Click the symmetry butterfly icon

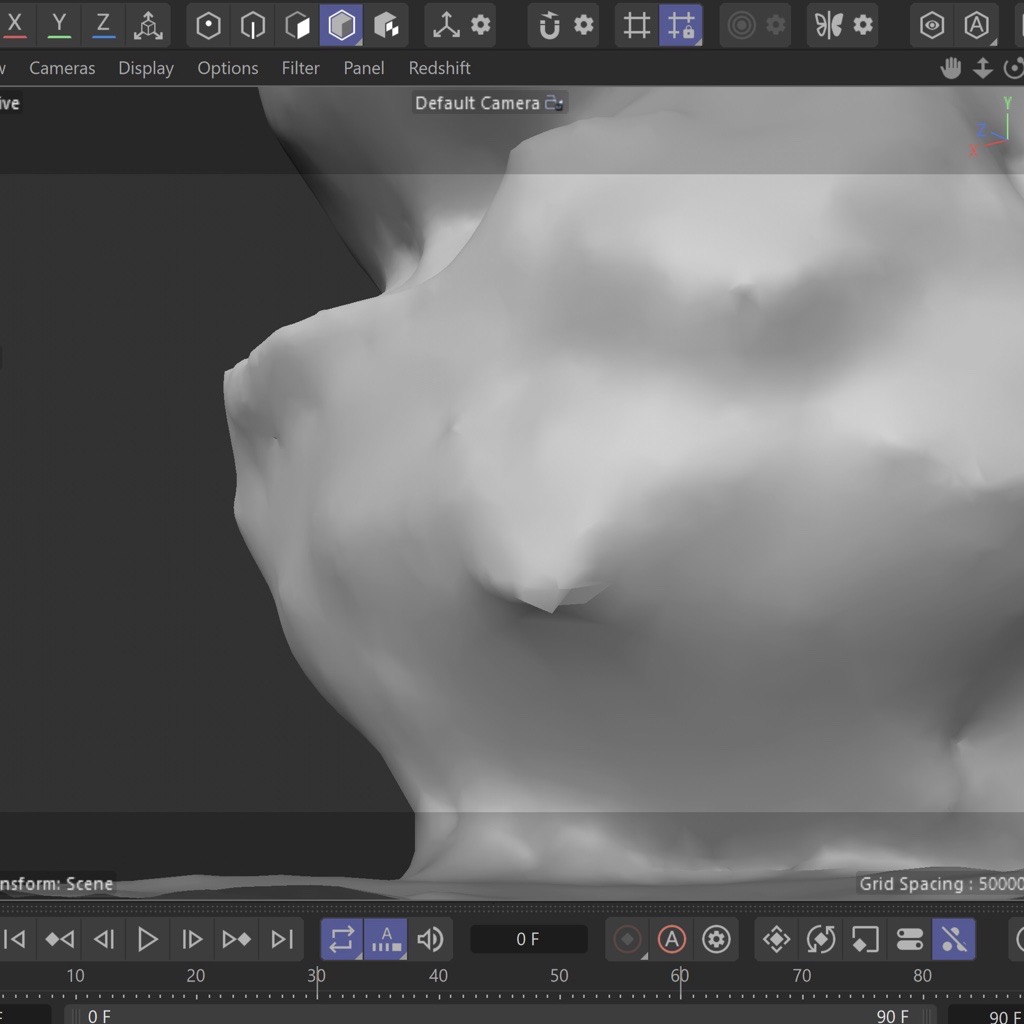pyautogui.click(x=828, y=26)
